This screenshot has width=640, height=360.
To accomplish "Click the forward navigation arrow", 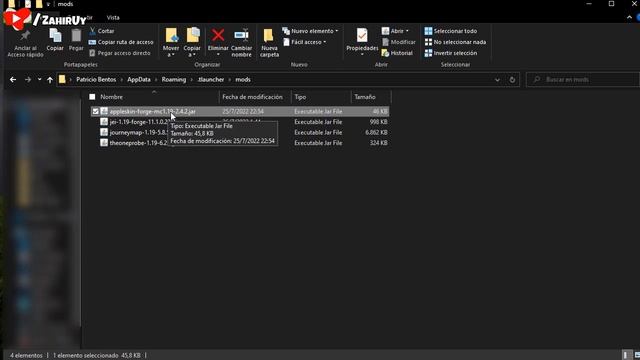I will click(28, 80).
